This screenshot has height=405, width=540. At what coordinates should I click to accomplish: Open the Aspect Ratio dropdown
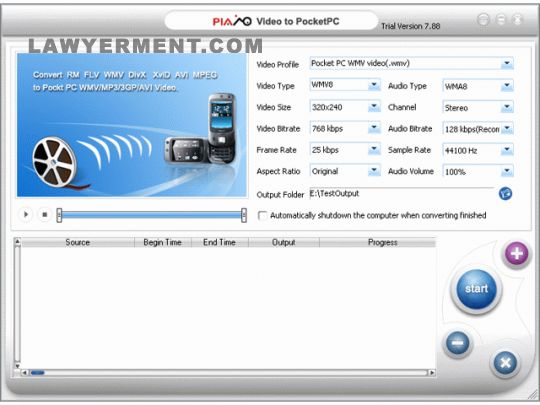pos(374,171)
